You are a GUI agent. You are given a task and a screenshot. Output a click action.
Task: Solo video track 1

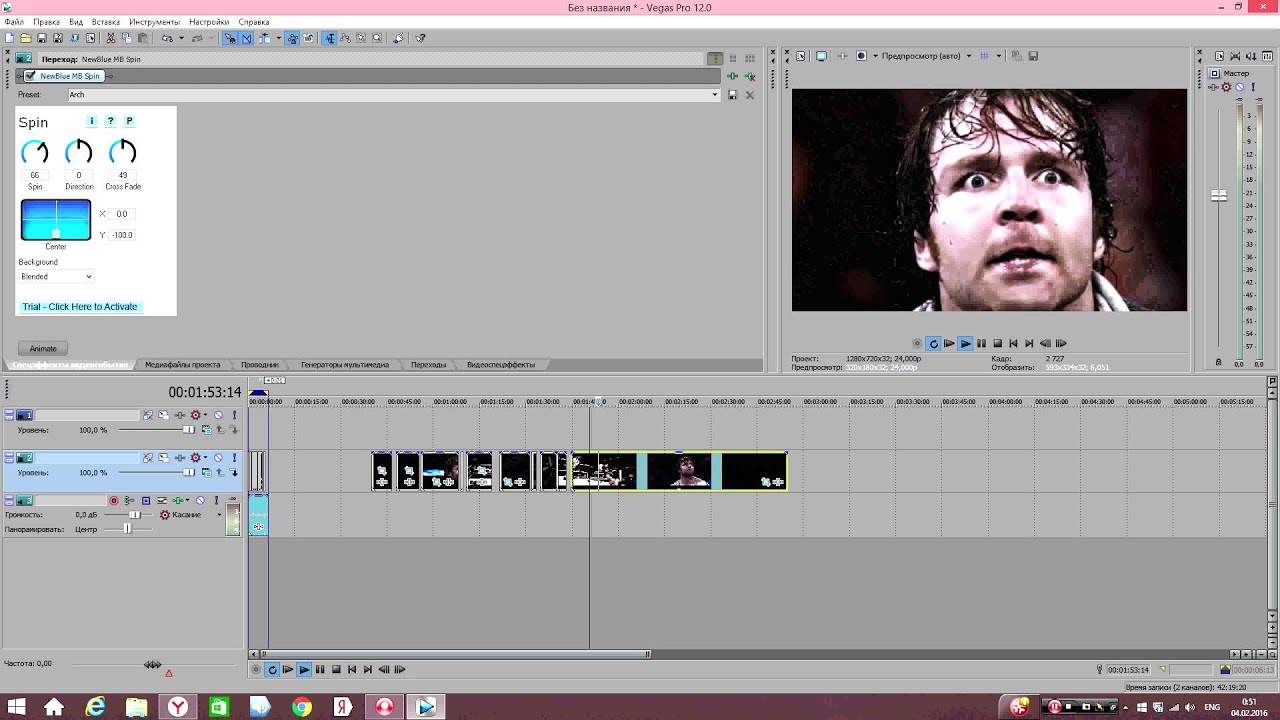coord(234,415)
